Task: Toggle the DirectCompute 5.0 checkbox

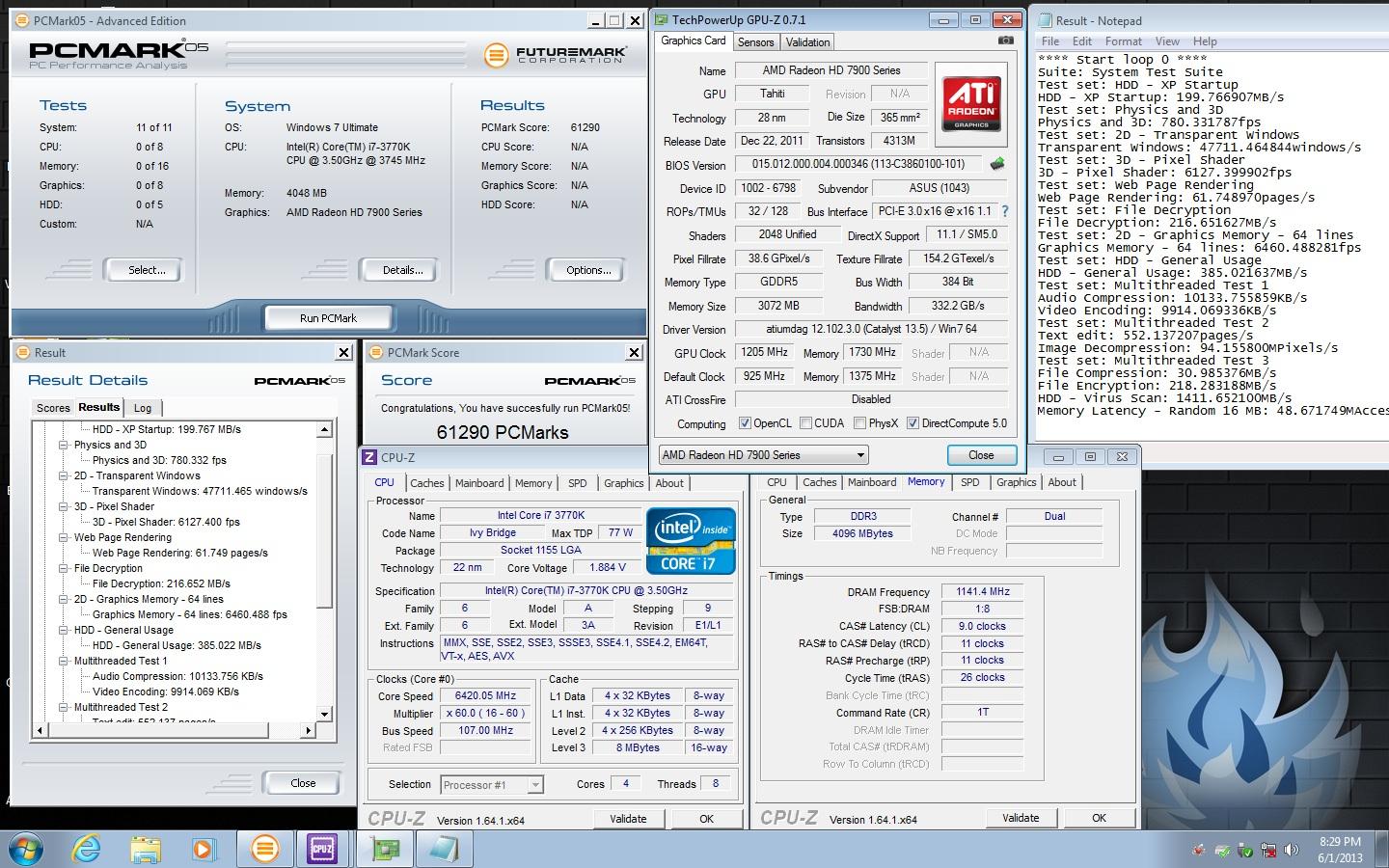Action: [x=912, y=423]
